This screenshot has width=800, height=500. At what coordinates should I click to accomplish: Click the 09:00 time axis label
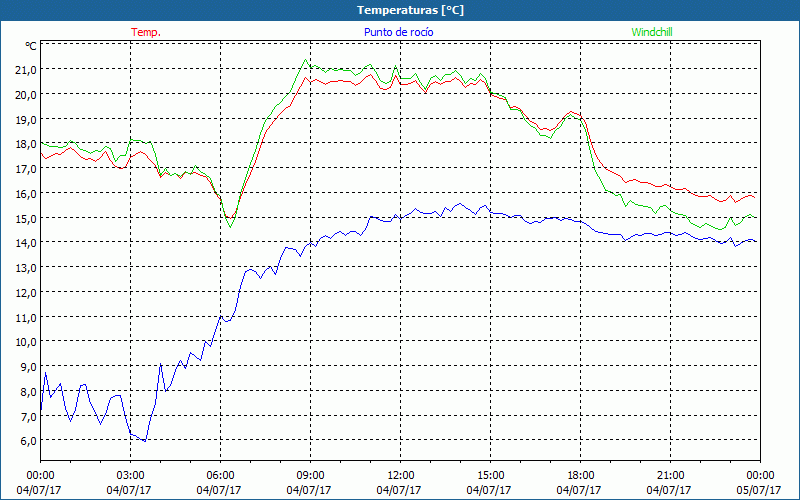click(x=310, y=476)
